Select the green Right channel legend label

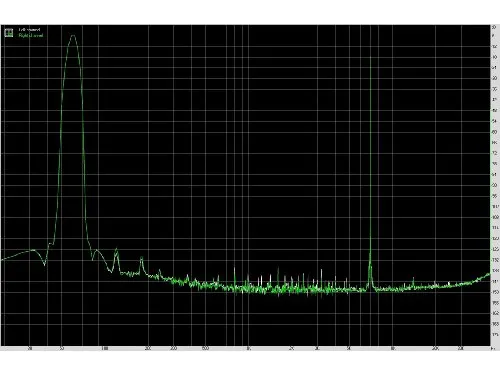31,35
